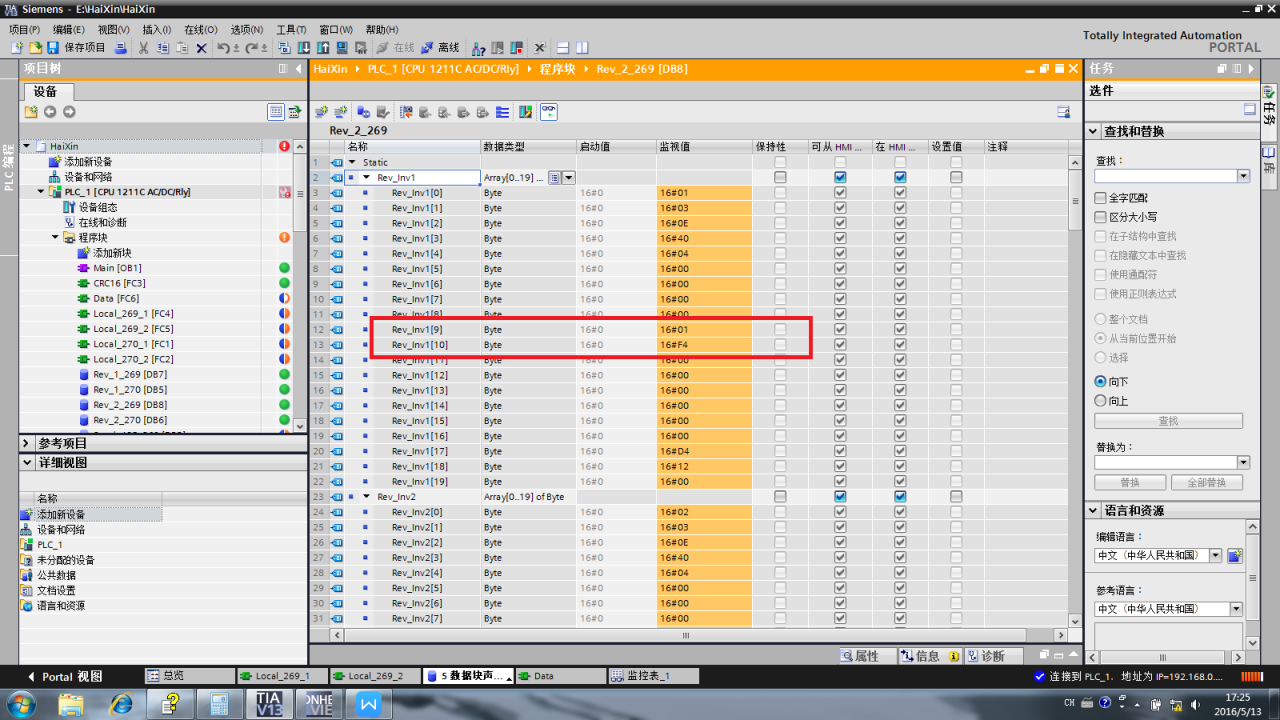This screenshot has width=1280, height=720.
Task: Click the 离线 go offline button
Action: click(440, 47)
